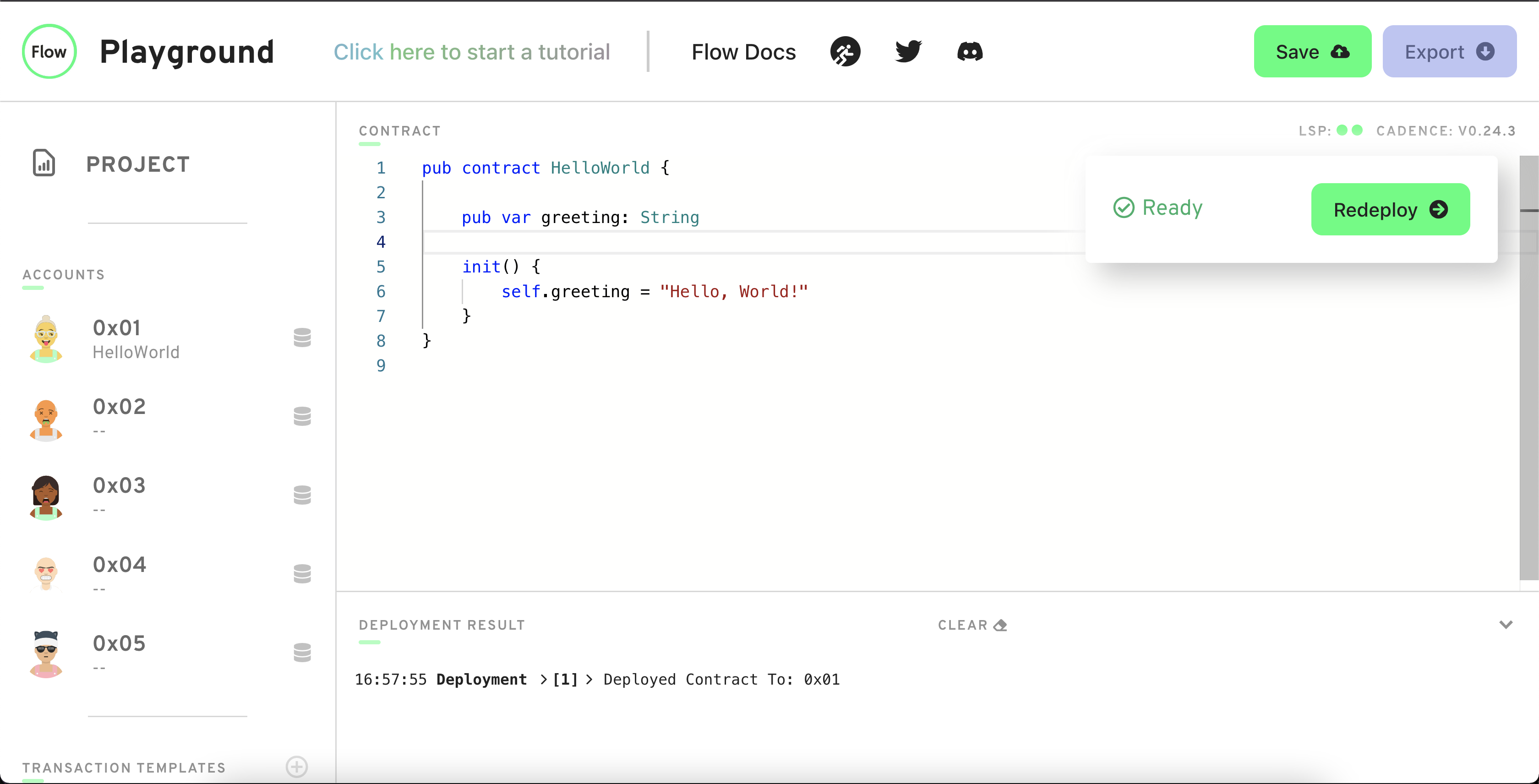Screen dimensions: 1539x784
Task: Click the CONTRACT heading label
Action: (x=400, y=131)
